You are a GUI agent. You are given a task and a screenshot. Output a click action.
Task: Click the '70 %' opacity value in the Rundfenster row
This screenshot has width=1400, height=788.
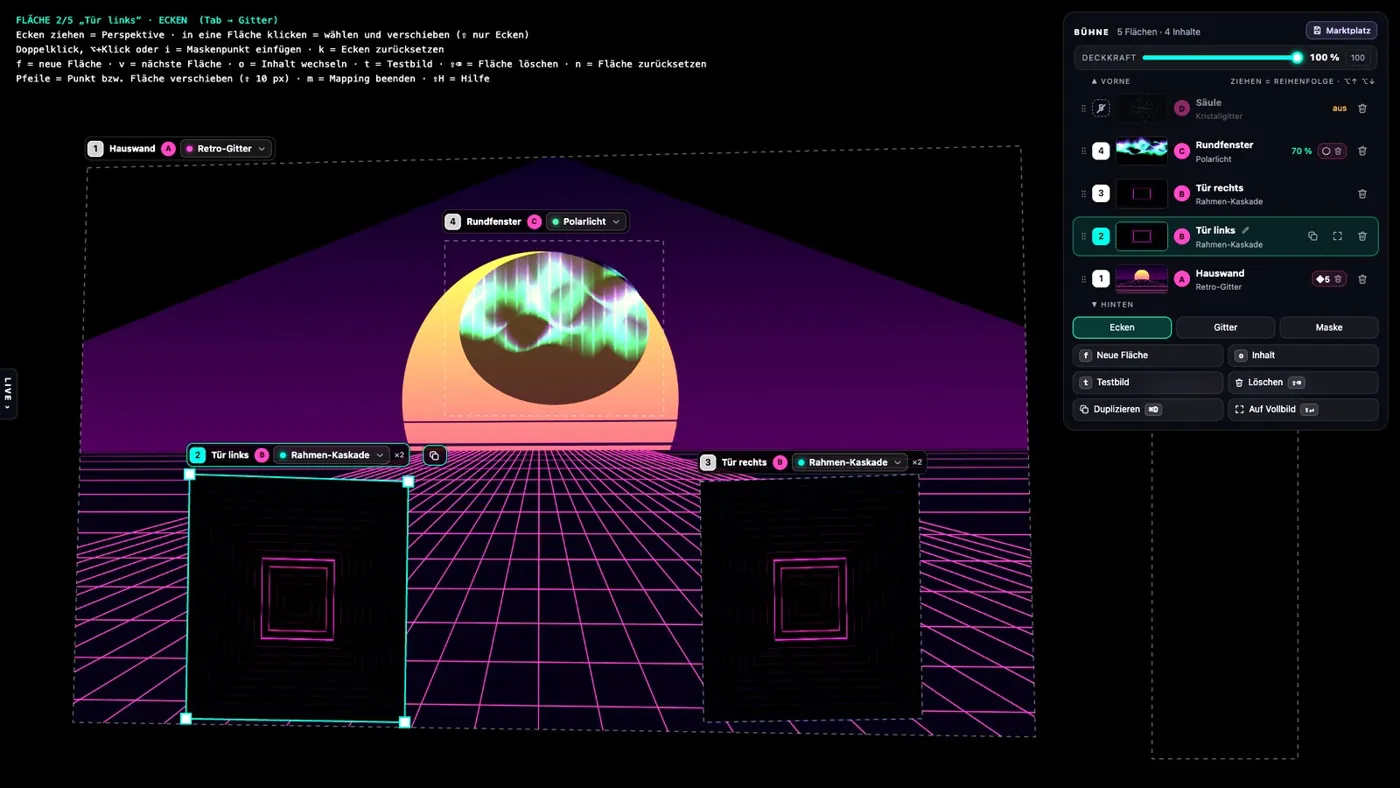coord(1301,151)
